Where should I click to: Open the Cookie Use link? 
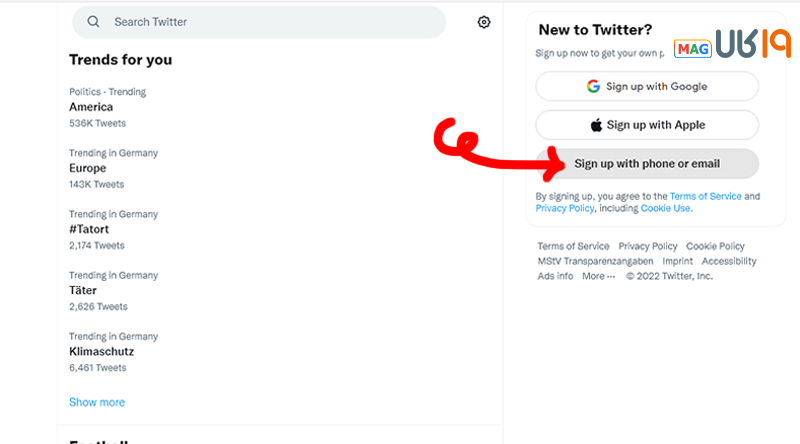666,208
